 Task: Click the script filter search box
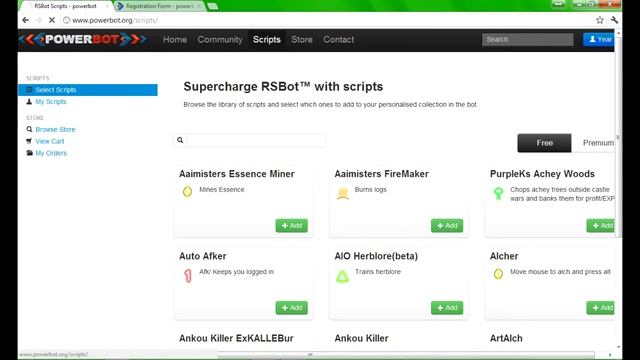(256, 140)
